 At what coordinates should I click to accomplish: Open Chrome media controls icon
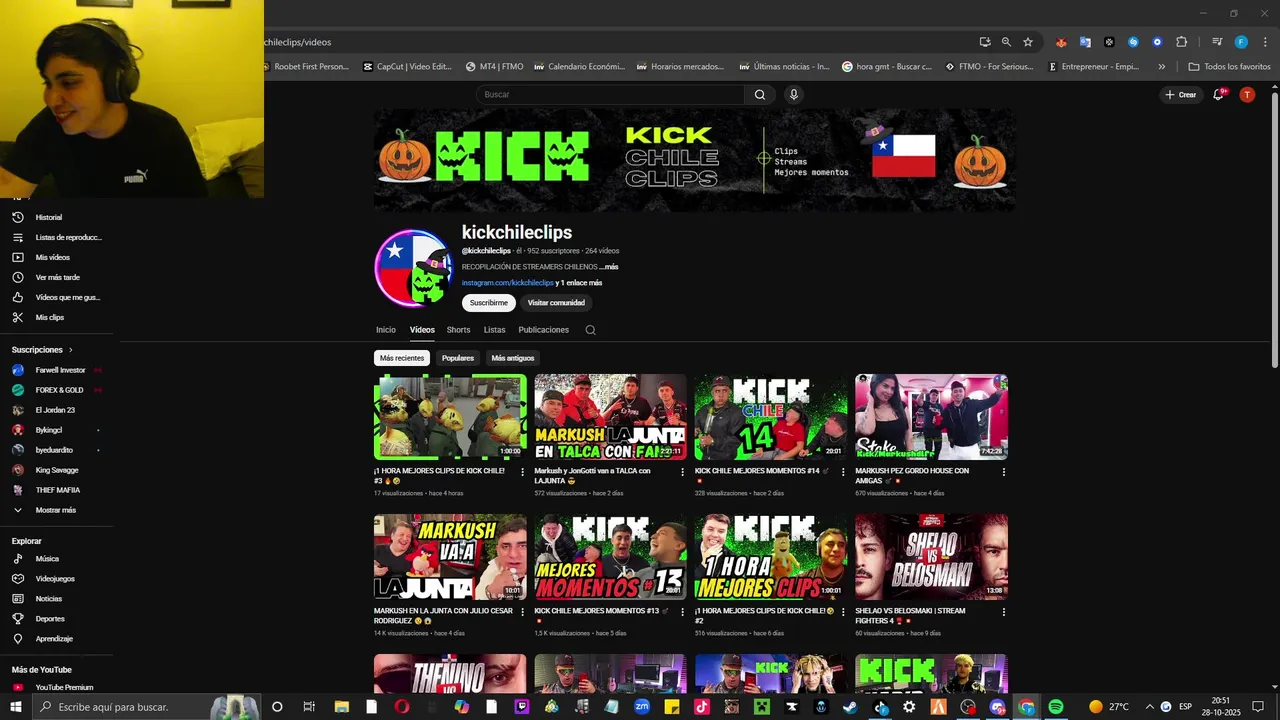1217,42
